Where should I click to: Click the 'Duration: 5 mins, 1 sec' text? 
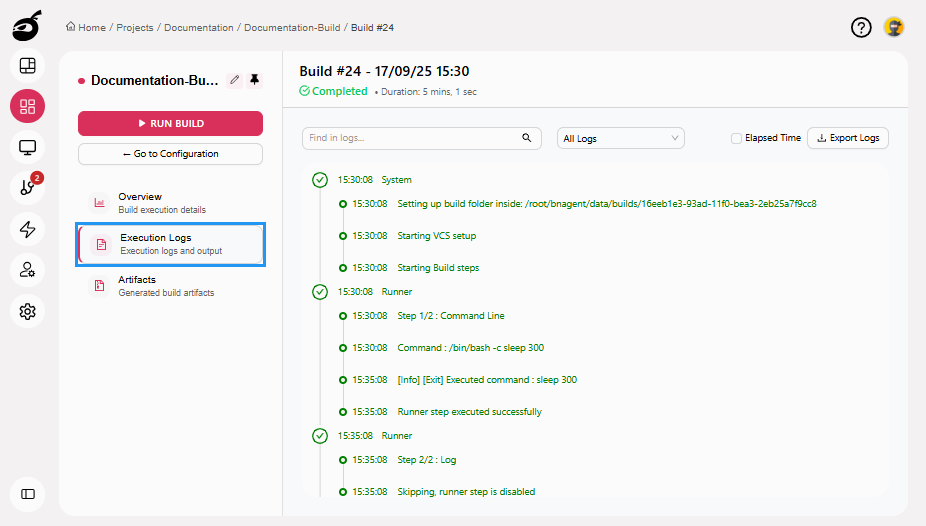pyautogui.click(x=429, y=92)
